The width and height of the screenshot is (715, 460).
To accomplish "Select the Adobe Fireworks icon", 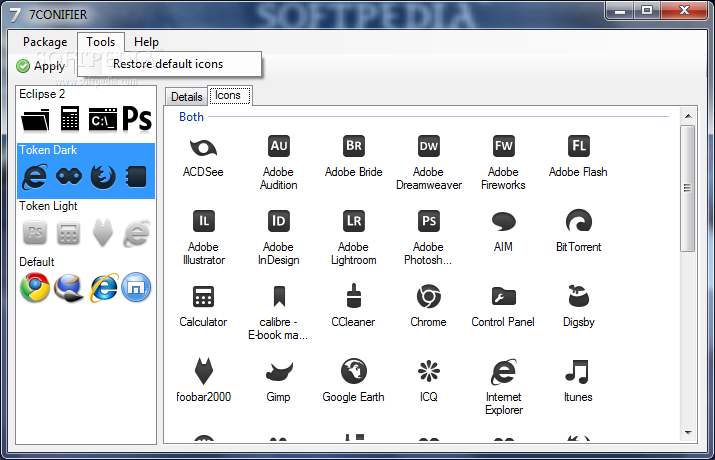I will 503,146.
